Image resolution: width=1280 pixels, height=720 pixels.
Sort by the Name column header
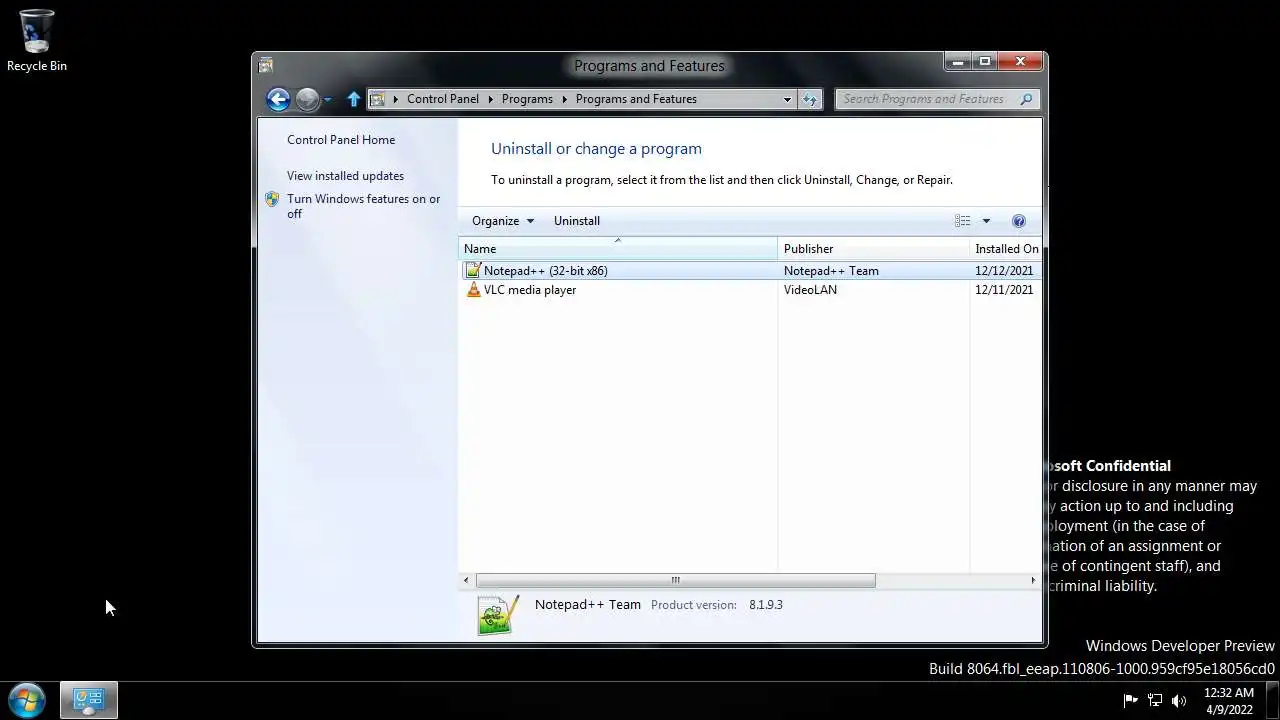618,249
